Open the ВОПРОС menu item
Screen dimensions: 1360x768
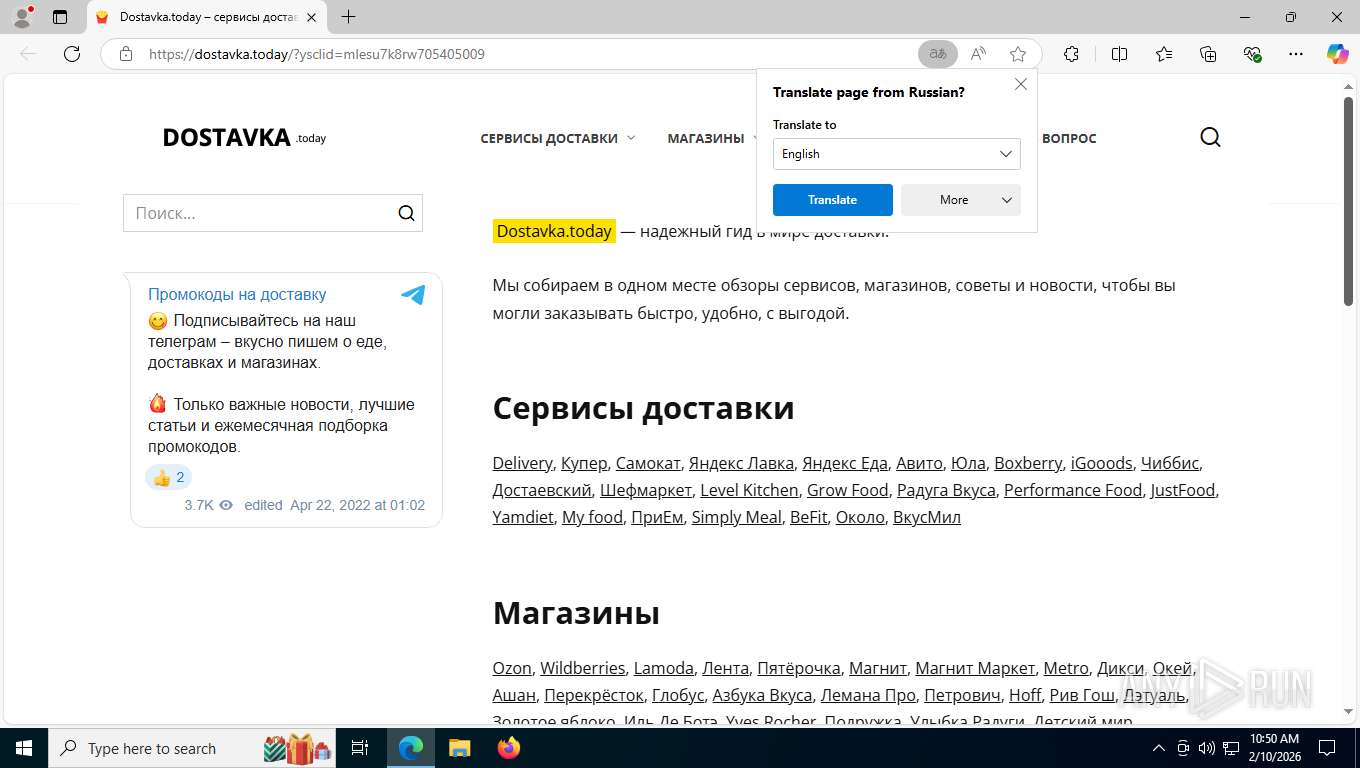(1069, 138)
